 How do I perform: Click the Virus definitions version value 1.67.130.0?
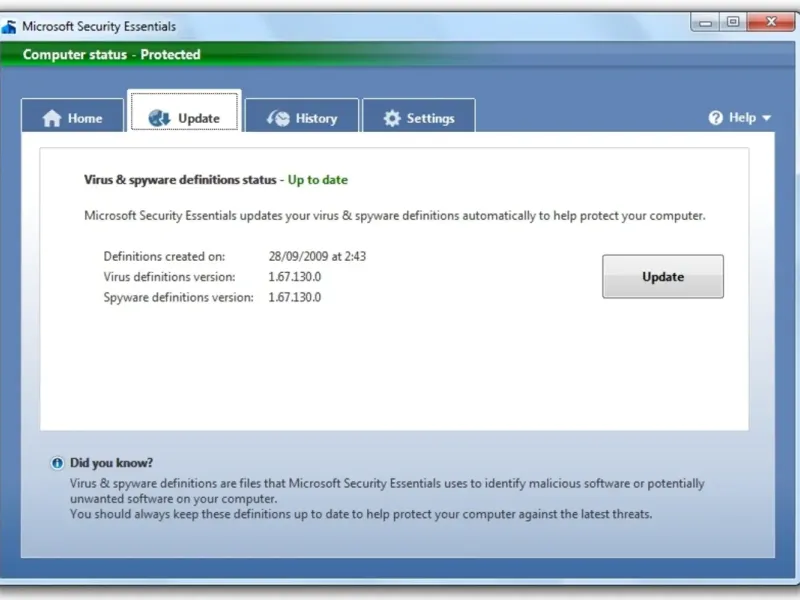[295, 277]
